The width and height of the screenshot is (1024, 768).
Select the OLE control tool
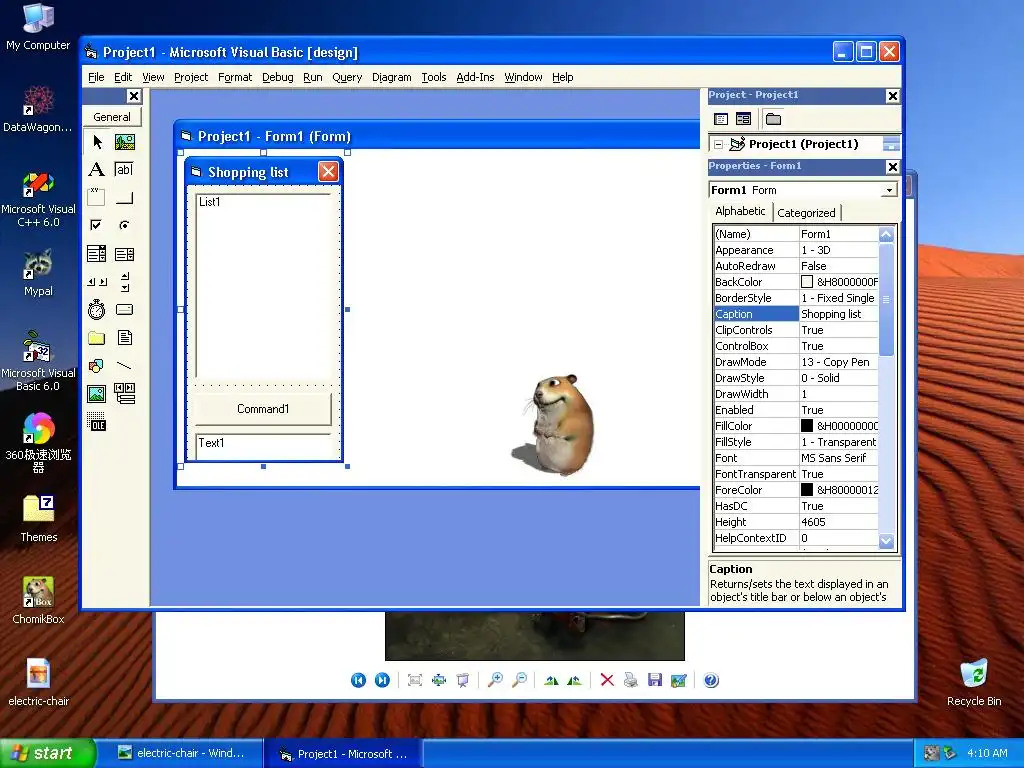[97, 422]
